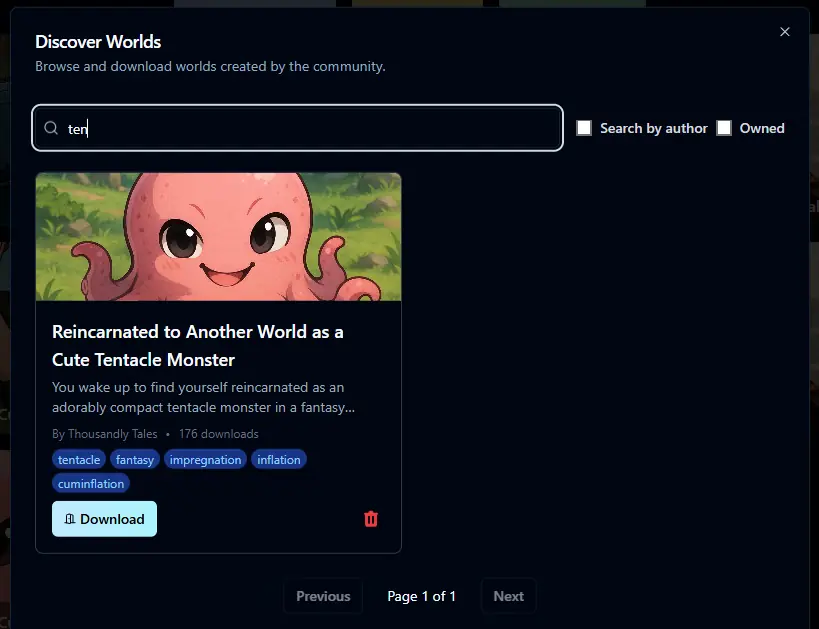Select the "tentacle" tag chip
819x629 pixels.
click(79, 460)
